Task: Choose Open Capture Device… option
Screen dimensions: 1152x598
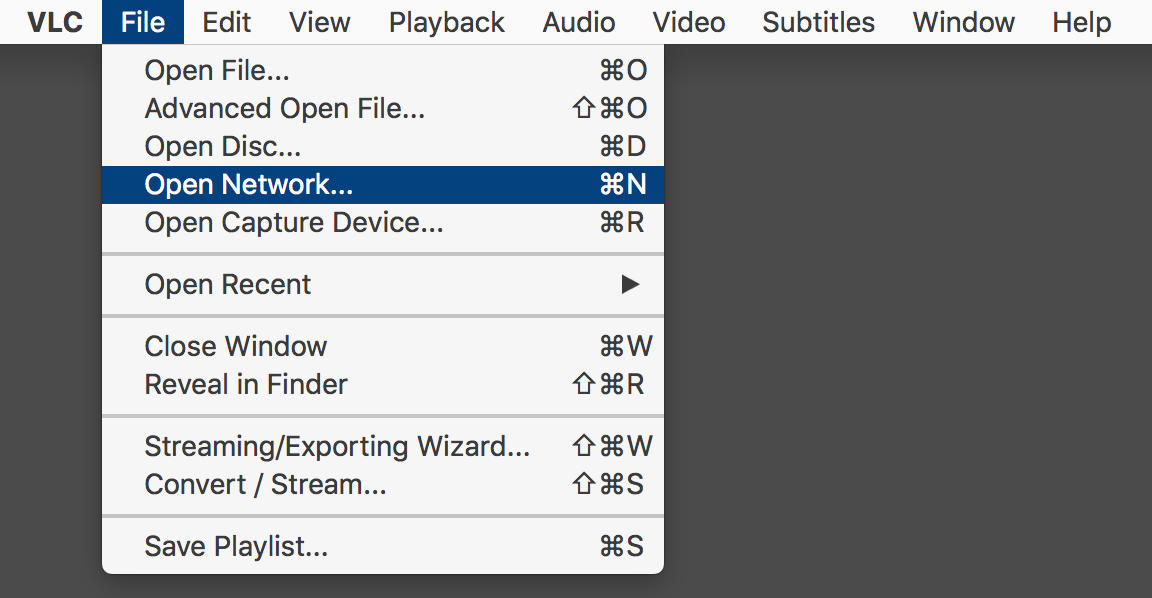Action: pos(383,223)
